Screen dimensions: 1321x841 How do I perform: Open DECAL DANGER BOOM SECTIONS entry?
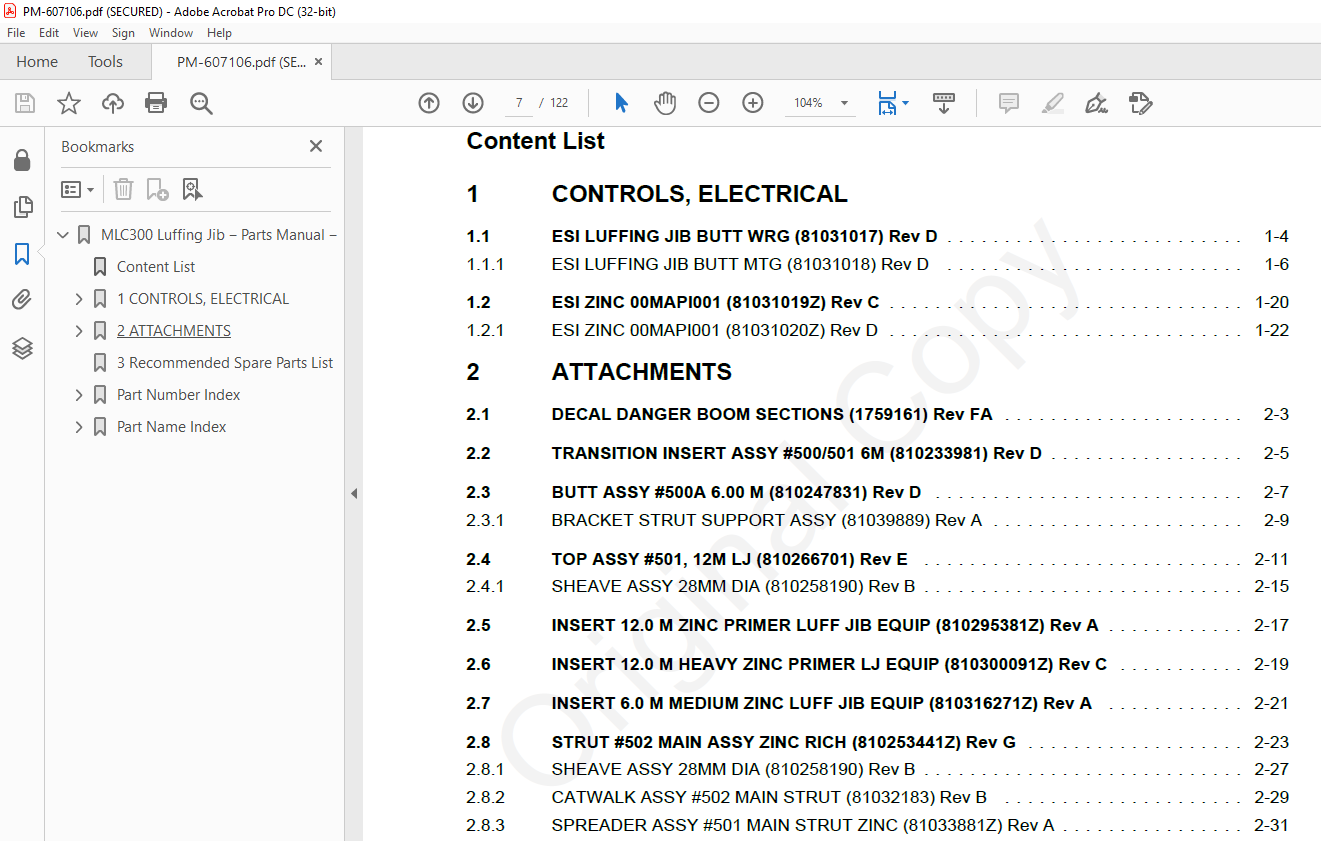click(x=772, y=414)
